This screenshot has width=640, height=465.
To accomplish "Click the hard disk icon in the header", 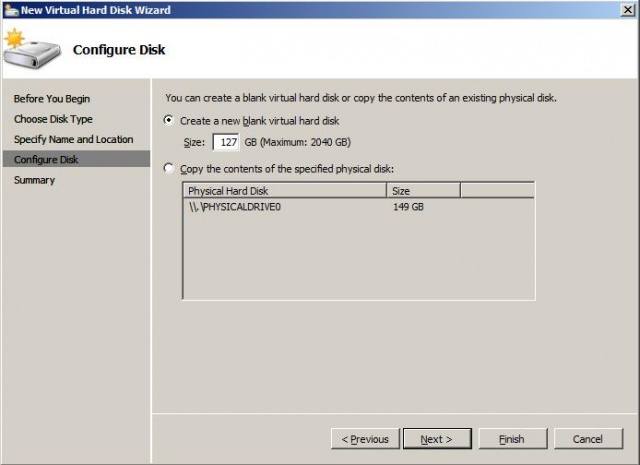I will (x=32, y=50).
